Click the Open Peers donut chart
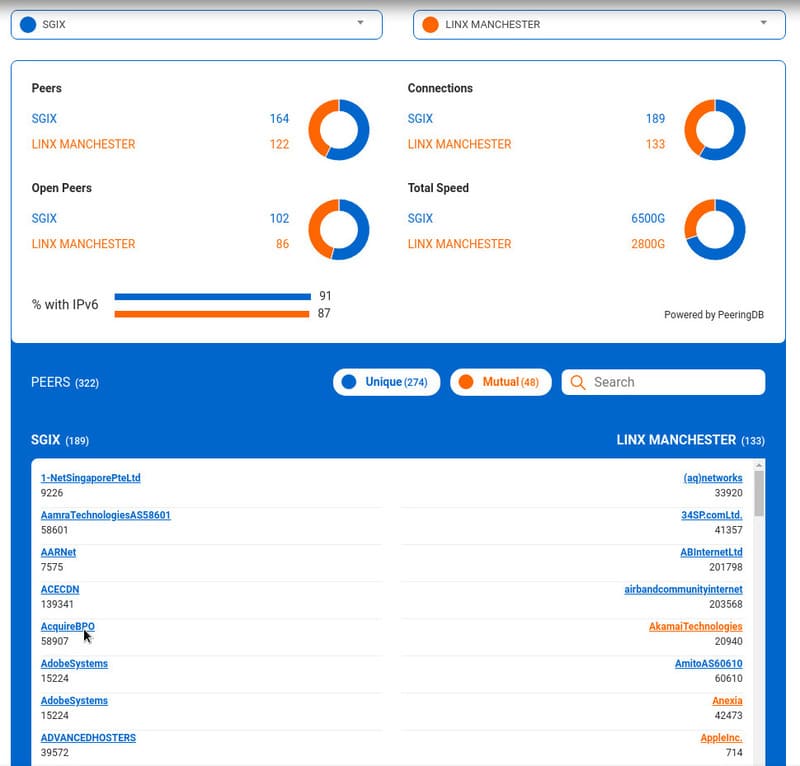The image size is (800, 766). click(338, 229)
